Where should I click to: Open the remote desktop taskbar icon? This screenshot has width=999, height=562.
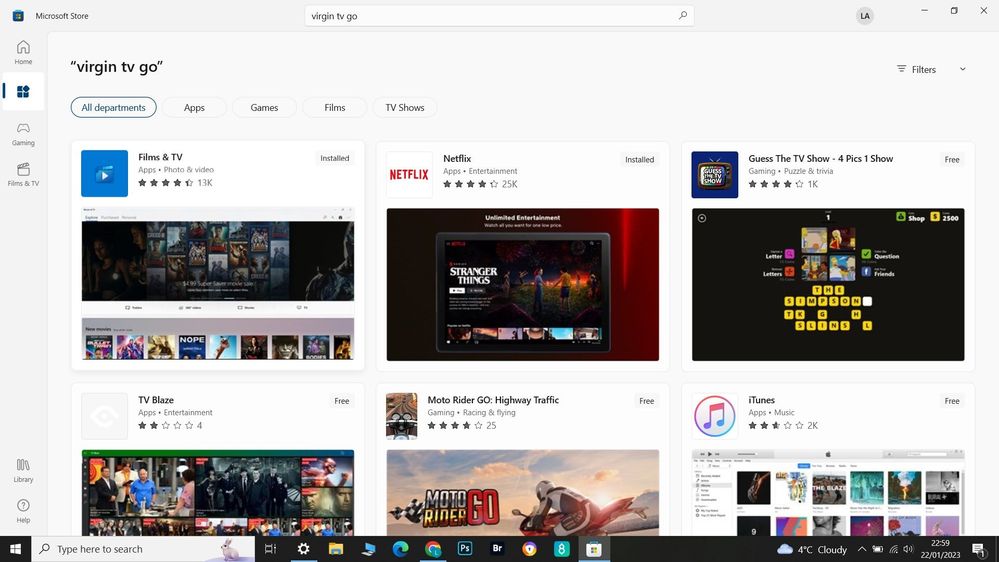click(368, 549)
